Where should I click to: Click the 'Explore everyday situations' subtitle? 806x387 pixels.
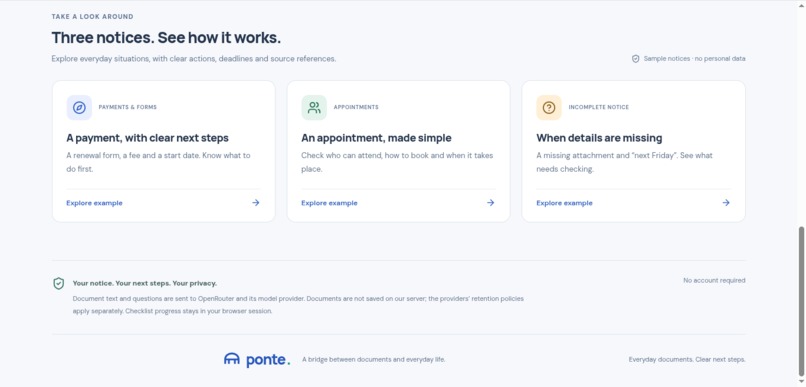[x=194, y=59]
